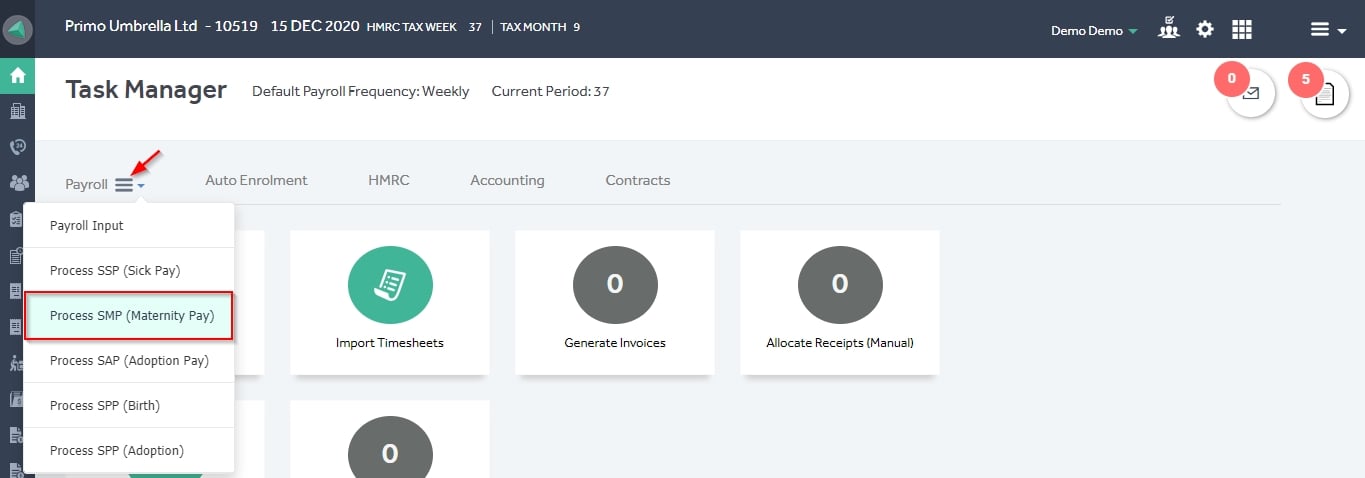Select Process SMP (Maternity Pay)
Screen dimensions: 1365x478
coord(129,316)
